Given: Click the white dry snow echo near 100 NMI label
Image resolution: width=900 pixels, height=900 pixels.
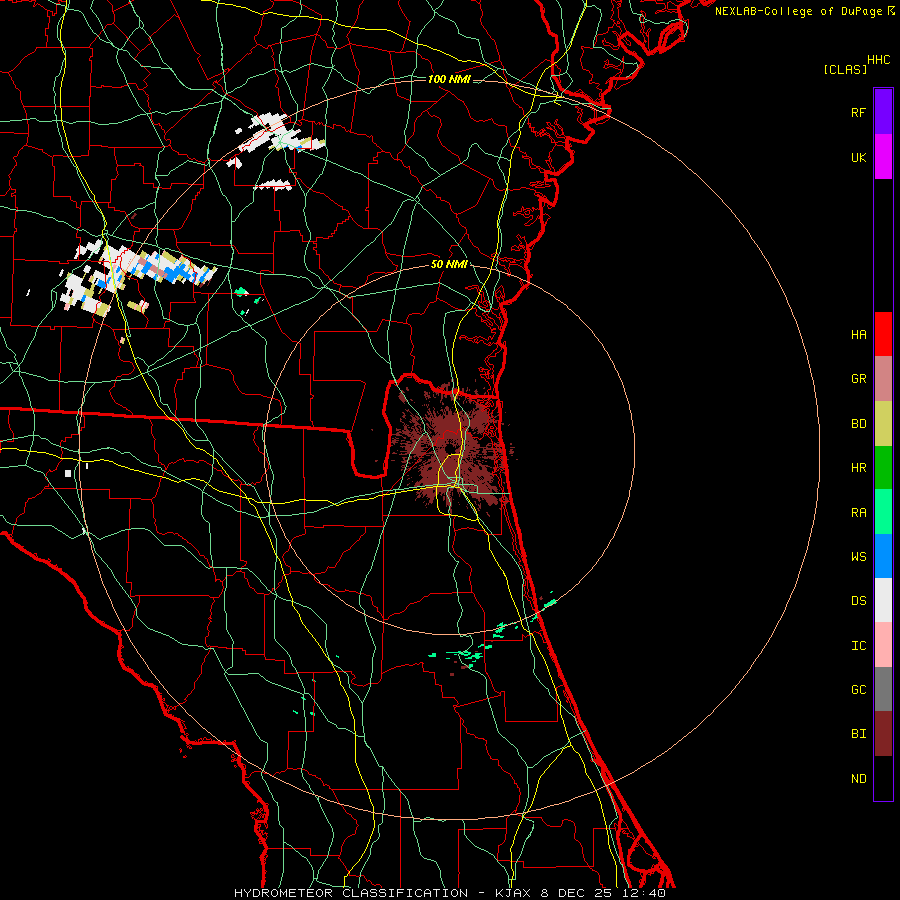Looking at the screenshot, I should tap(277, 139).
